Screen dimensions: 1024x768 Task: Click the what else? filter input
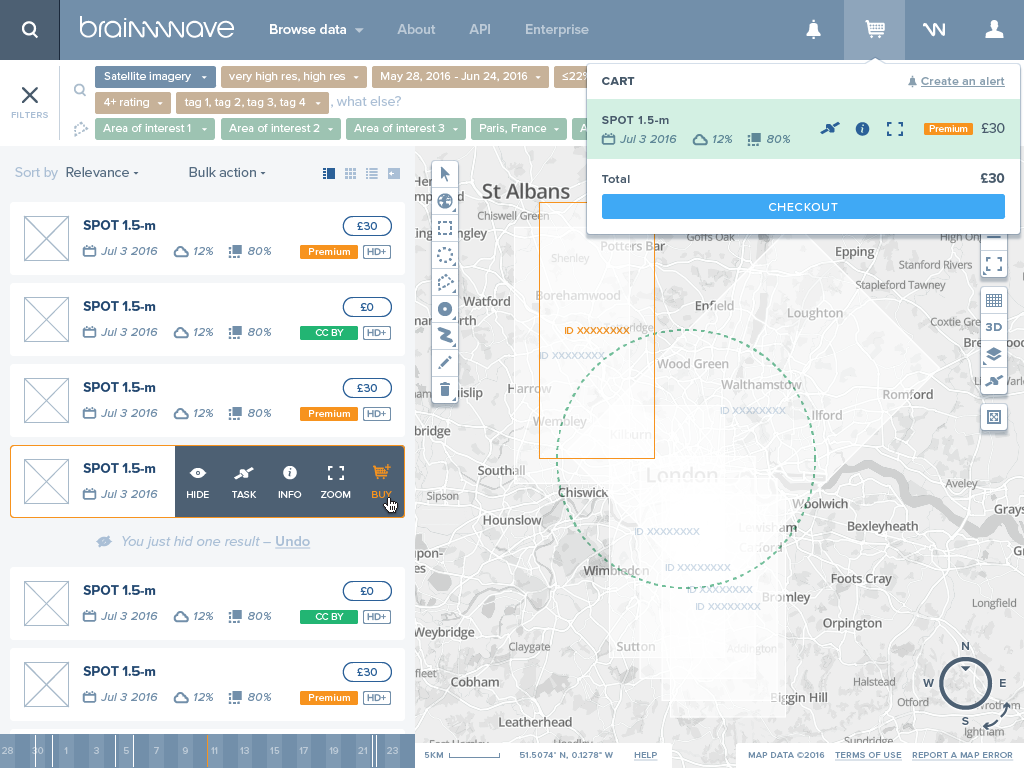click(369, 102)
